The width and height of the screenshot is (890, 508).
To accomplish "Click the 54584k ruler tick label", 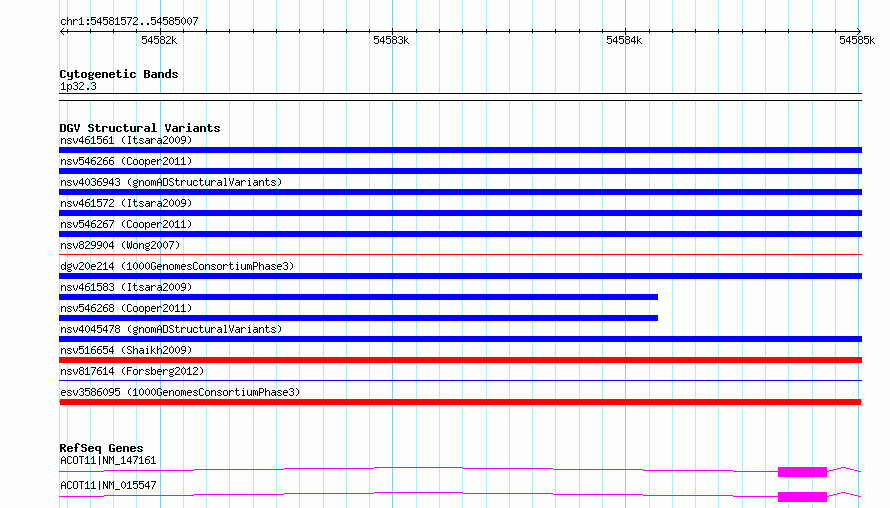I will 624,40.
